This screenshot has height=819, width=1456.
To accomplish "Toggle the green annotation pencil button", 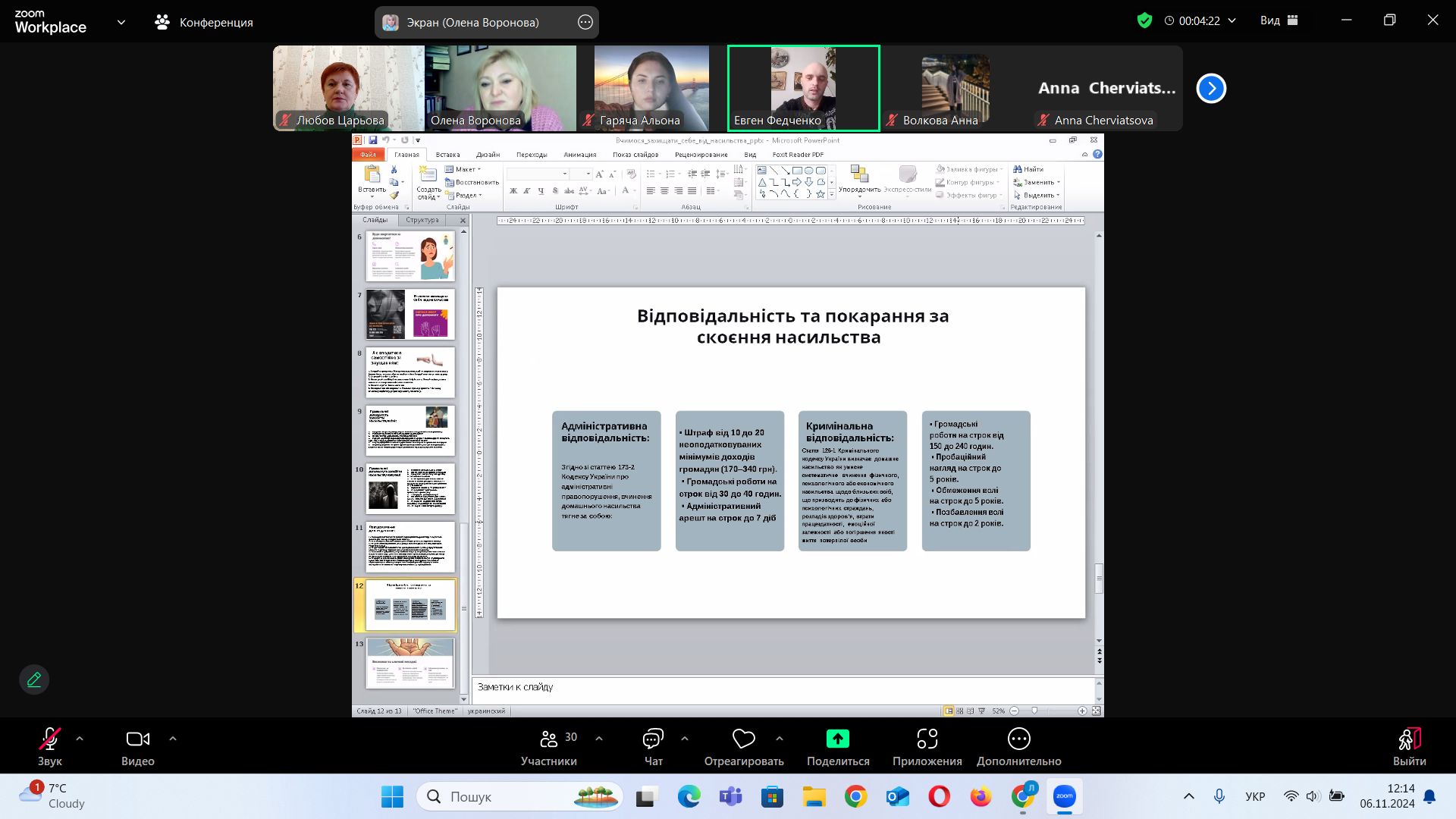I will pyautogui.click(x=34, y=679).
